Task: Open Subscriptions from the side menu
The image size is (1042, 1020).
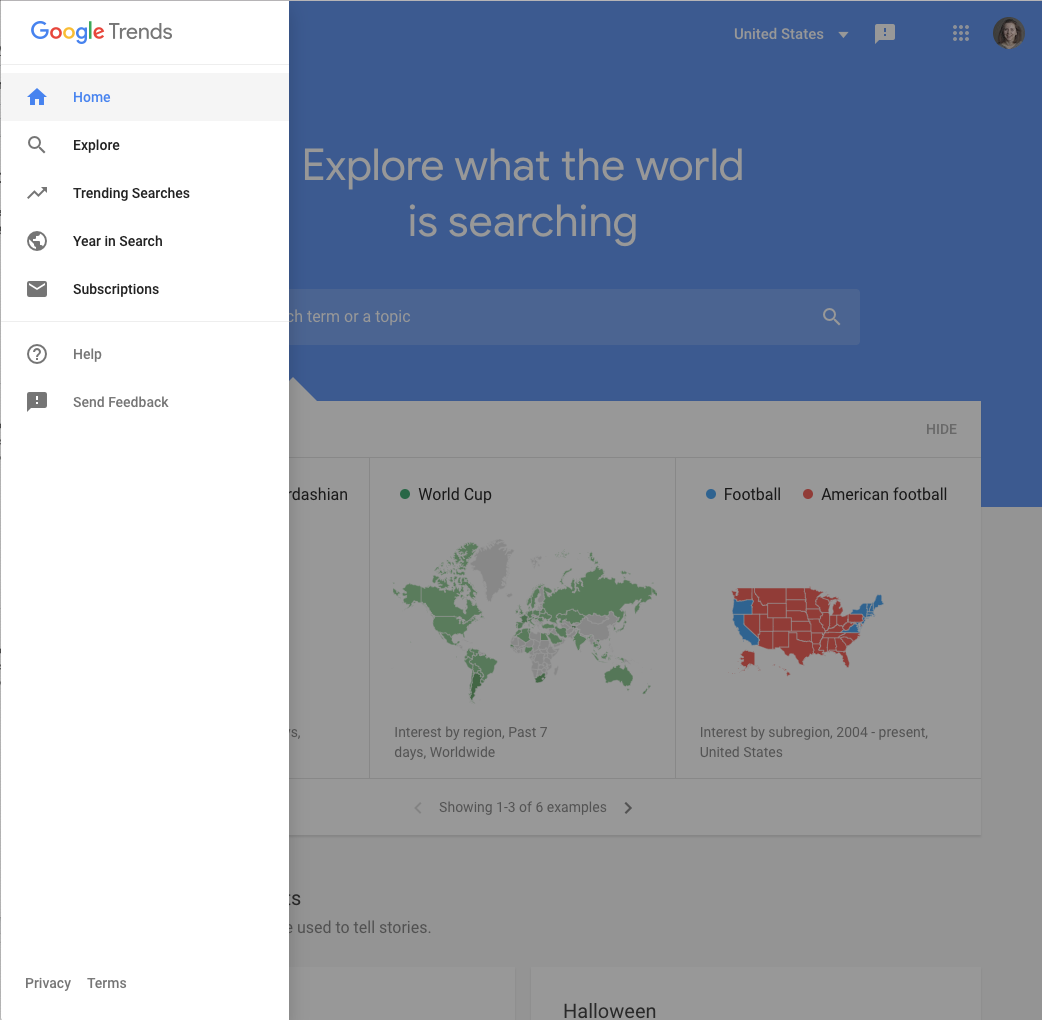Action: (145, 288)
